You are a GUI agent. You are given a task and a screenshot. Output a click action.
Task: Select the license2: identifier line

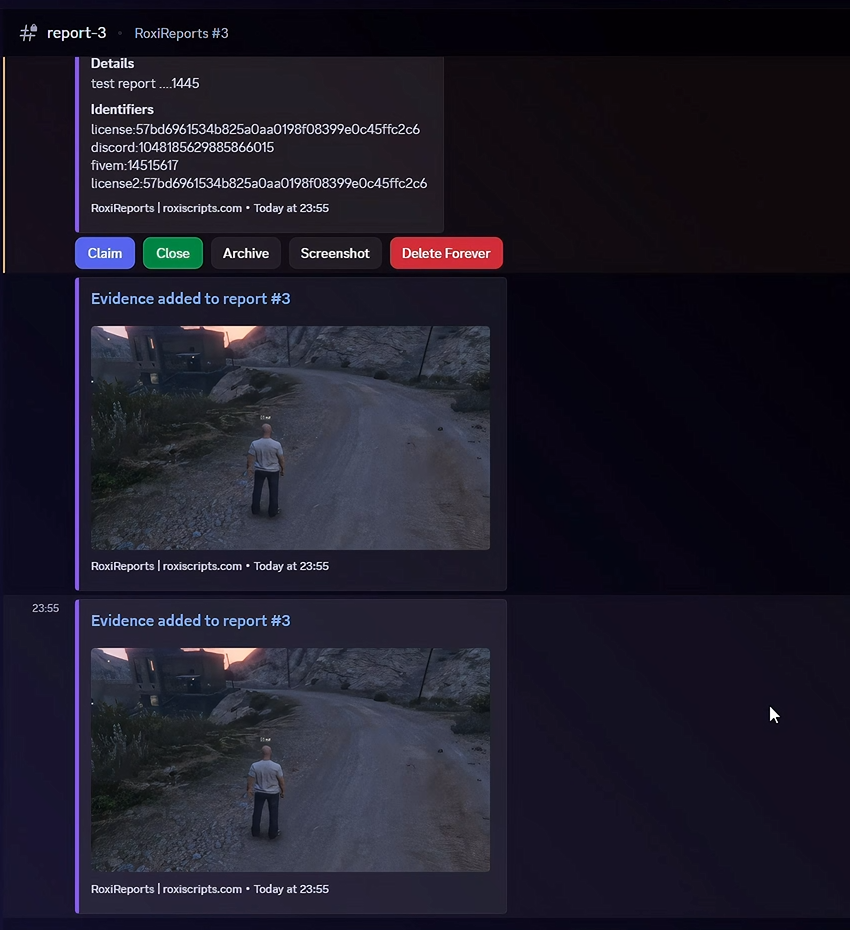pos(259,183)
